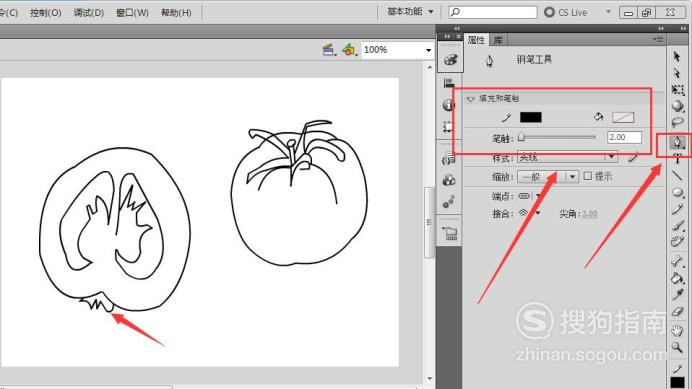692x389 pixels.
Task: Click the help search input field
Action: point(493,12)
